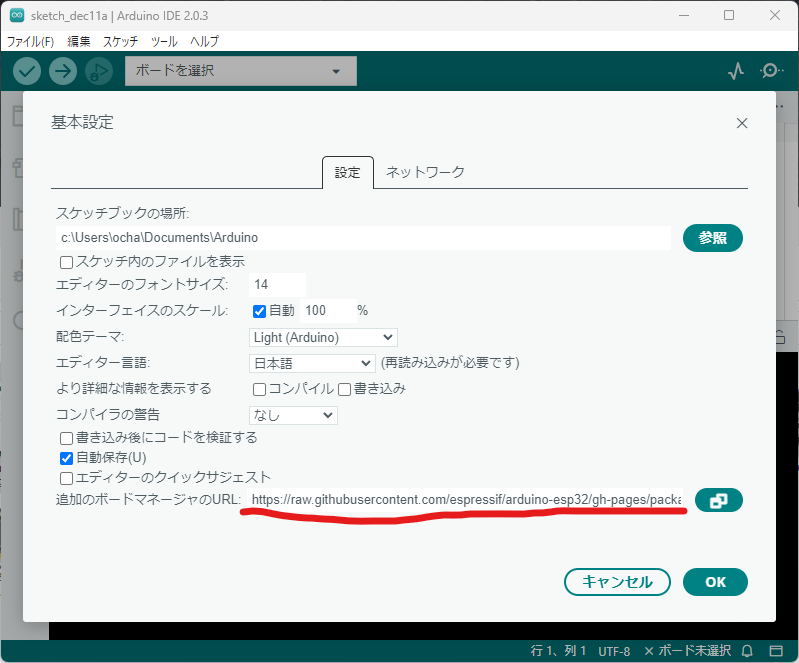Open the Serial Monitor icon

coord(771,71)
